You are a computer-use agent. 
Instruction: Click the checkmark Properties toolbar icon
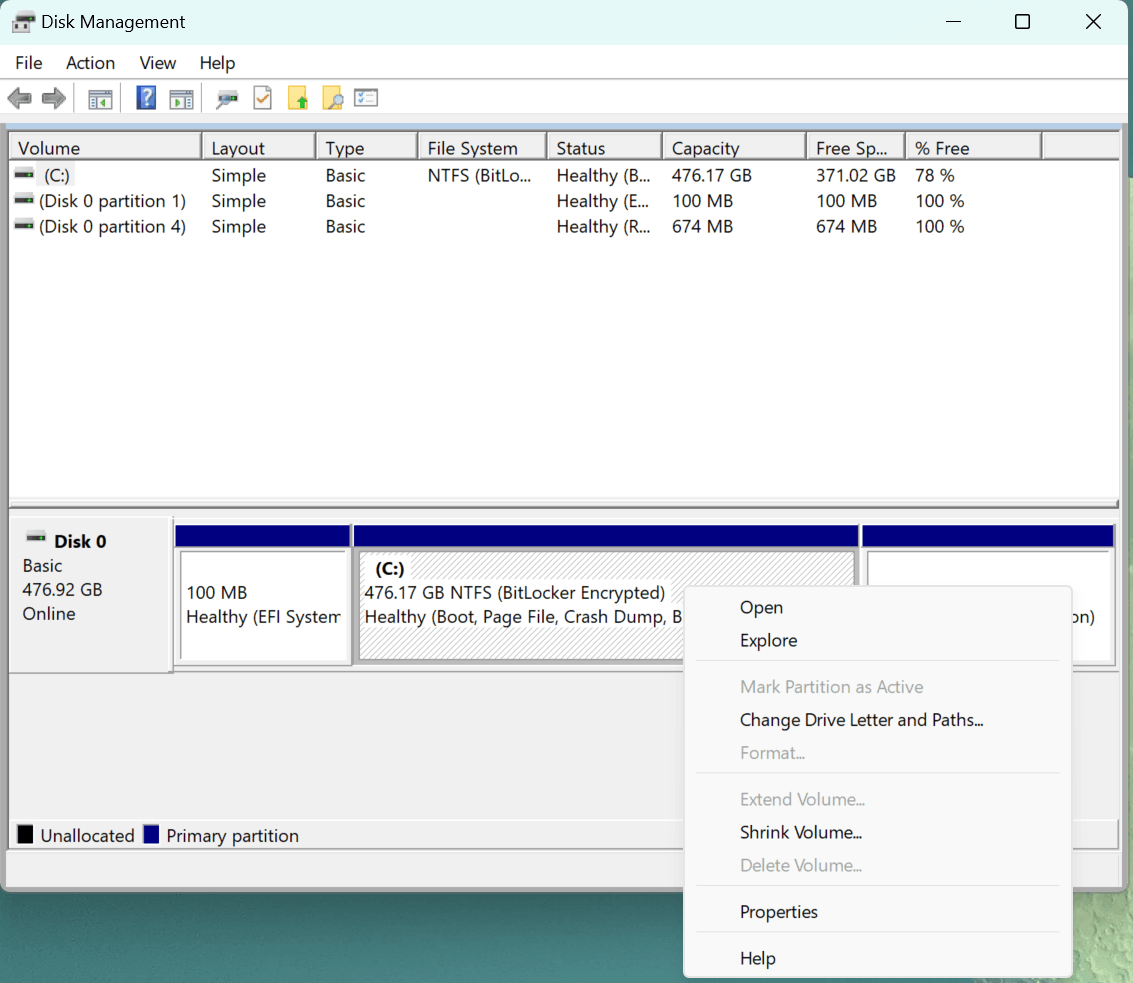[263, 98]
